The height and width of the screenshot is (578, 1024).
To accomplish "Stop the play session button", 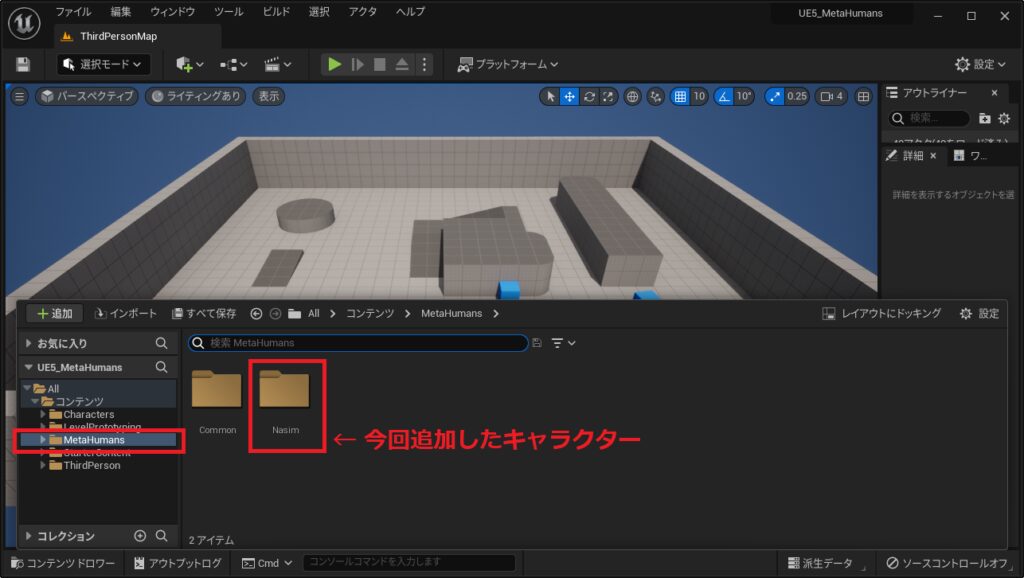I will click(x=379, y=64).
